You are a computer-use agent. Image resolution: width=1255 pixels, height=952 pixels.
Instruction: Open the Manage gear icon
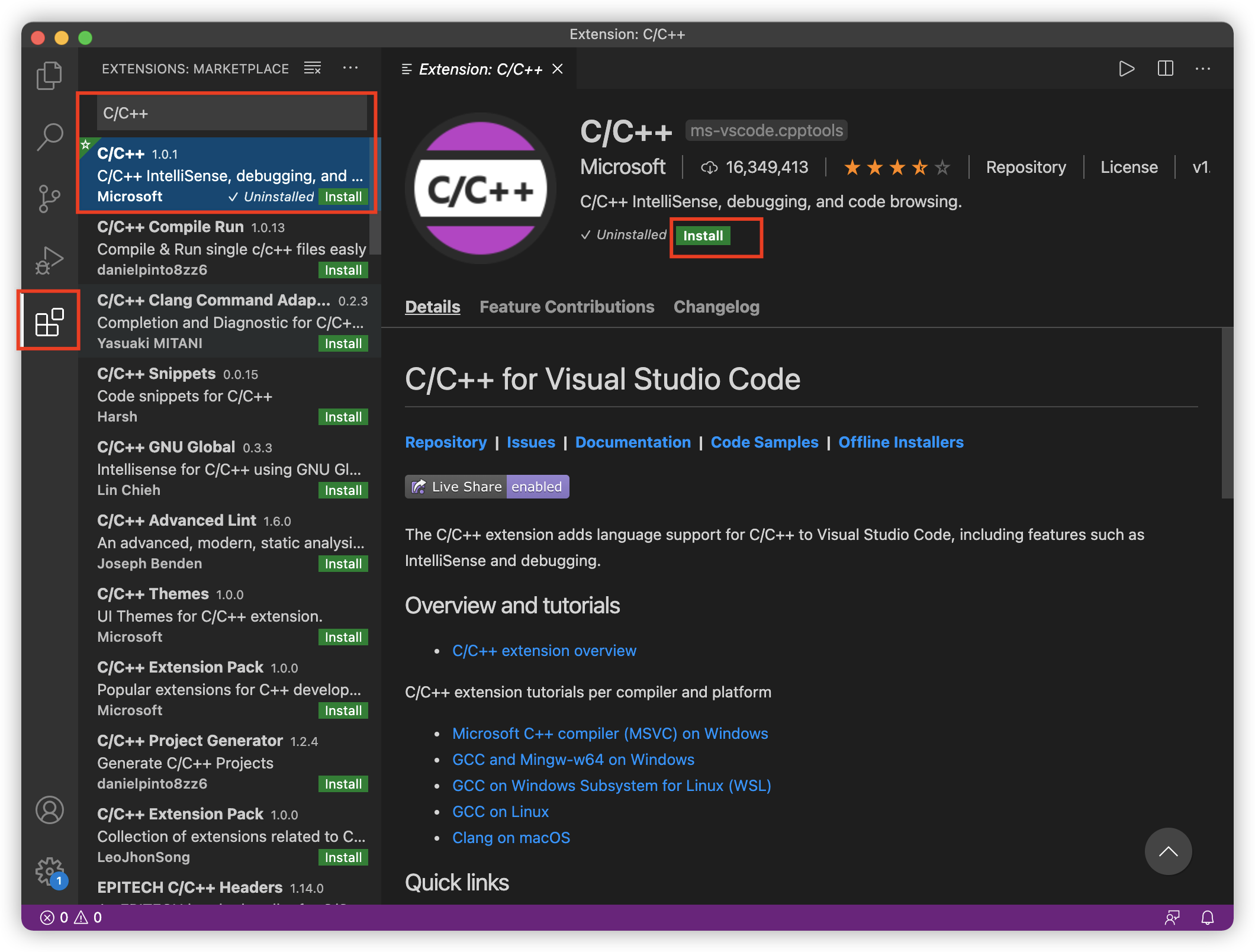tap(49, 871)
